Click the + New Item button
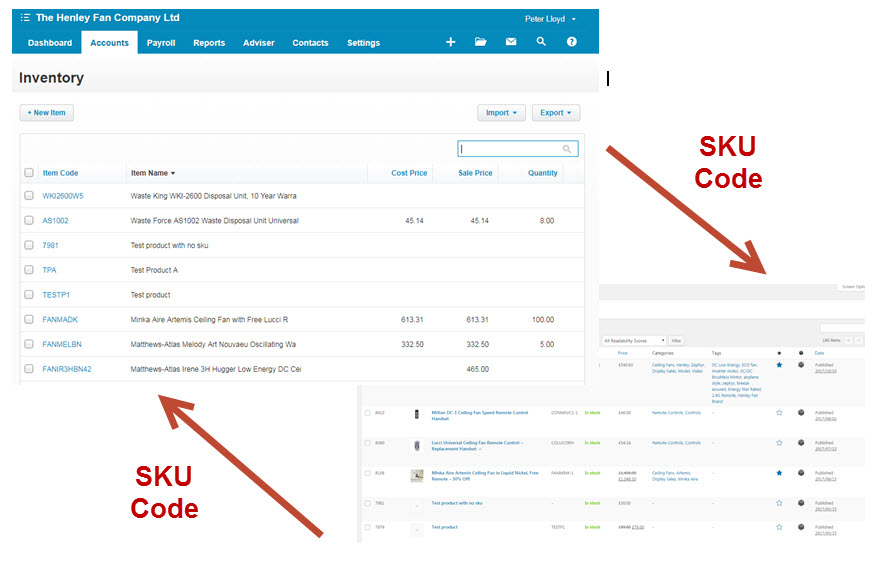 [x=46, y=113]
